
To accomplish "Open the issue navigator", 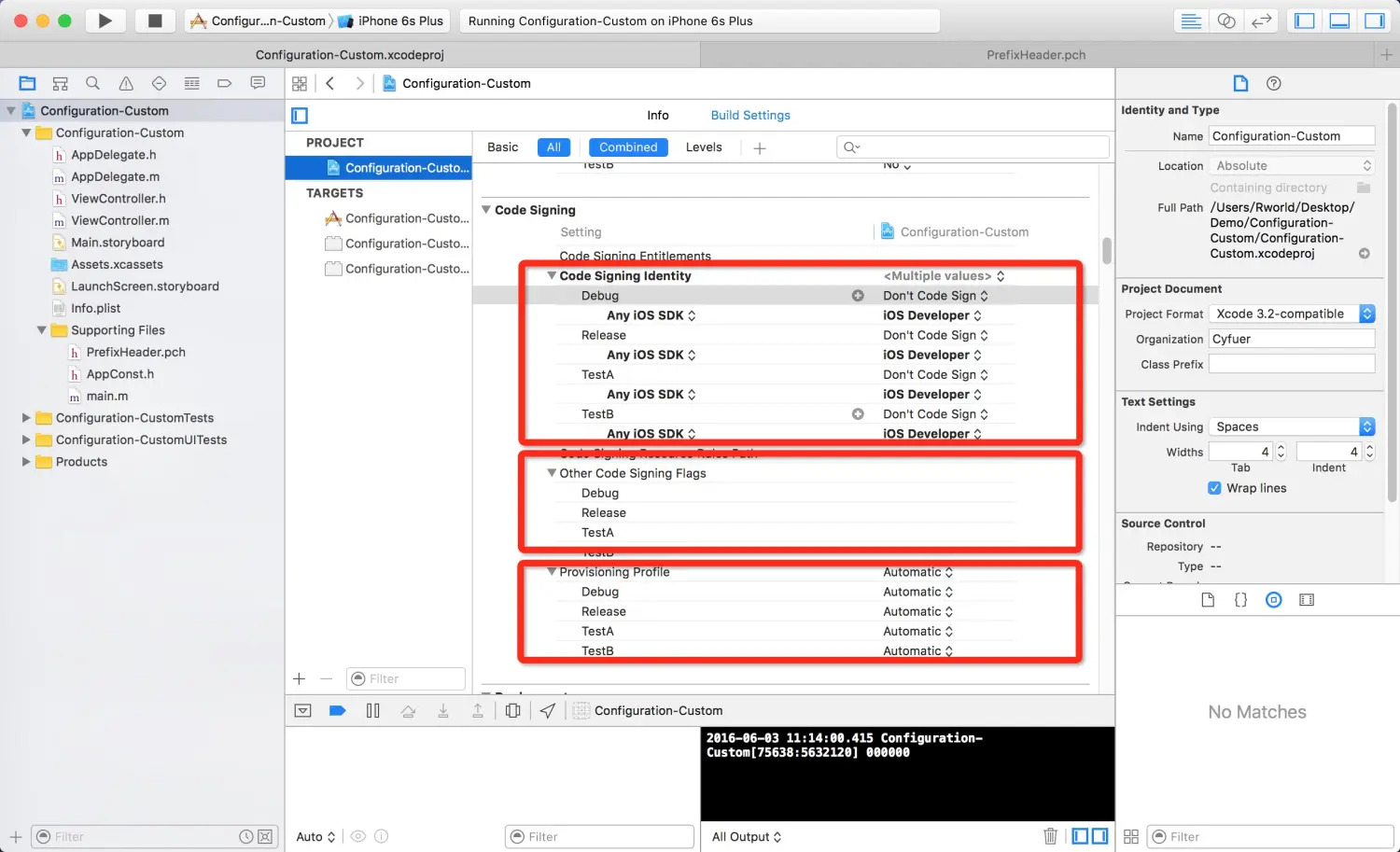I will pos(126,83).
